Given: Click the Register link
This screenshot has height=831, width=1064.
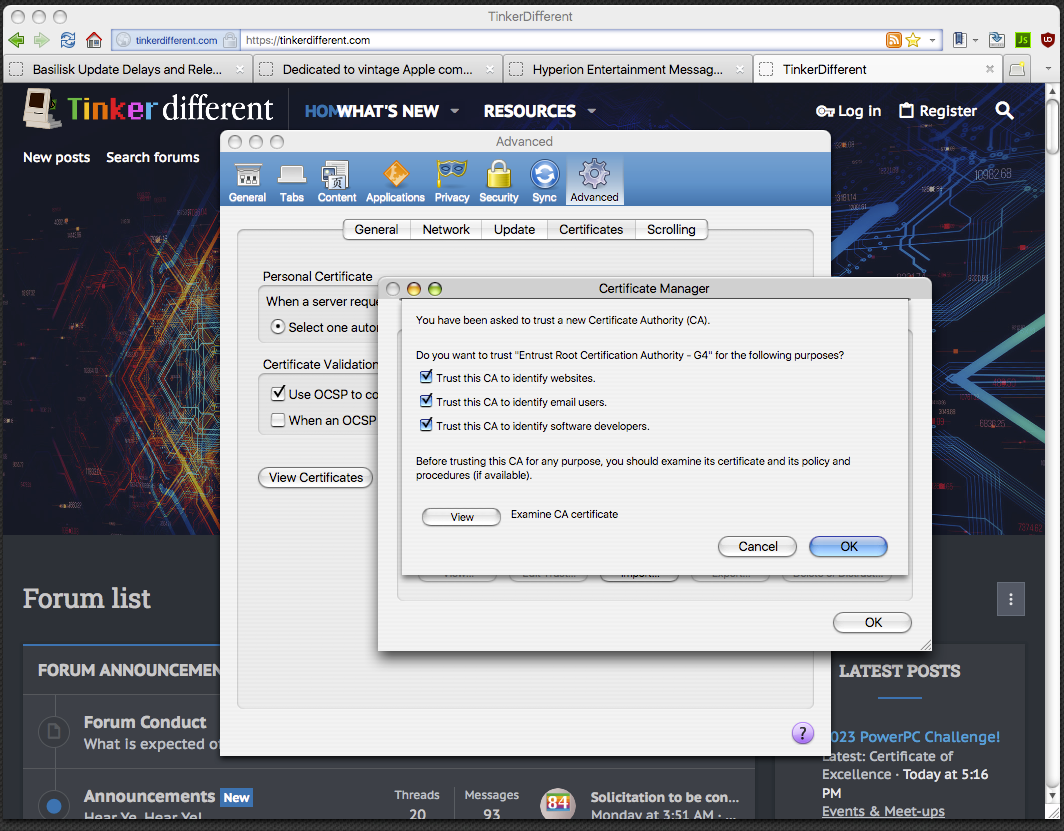Looking at the screenshot, I should (x=938, y=111).
